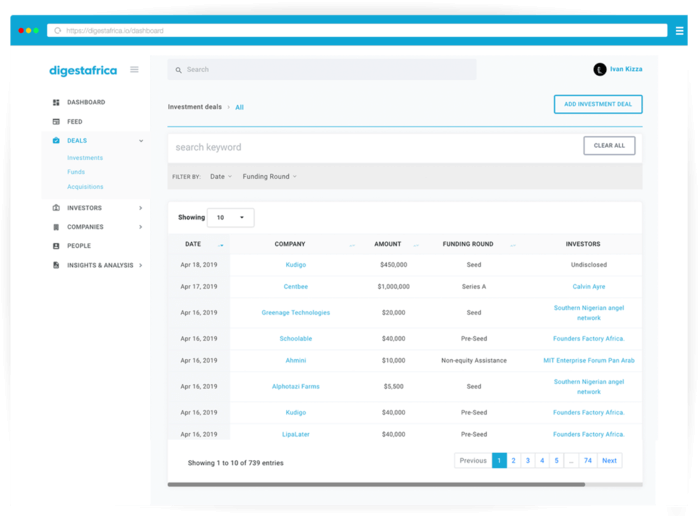Open the Showing 10 entries dropdown
The image size is (700, 516).
tap(231, 217)
